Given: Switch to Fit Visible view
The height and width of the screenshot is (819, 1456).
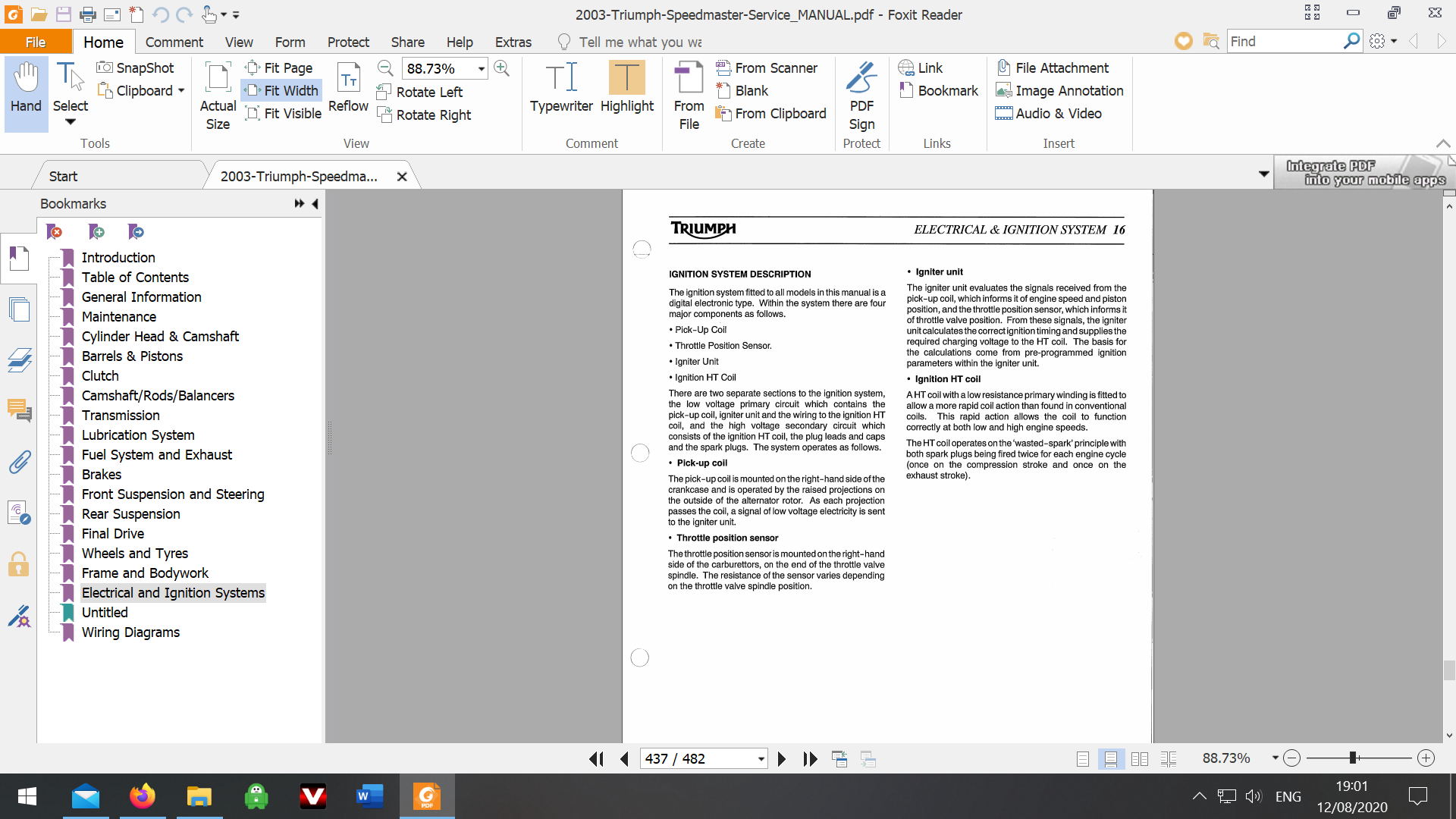Looking at the screenshot, I should tap(284, 113).
